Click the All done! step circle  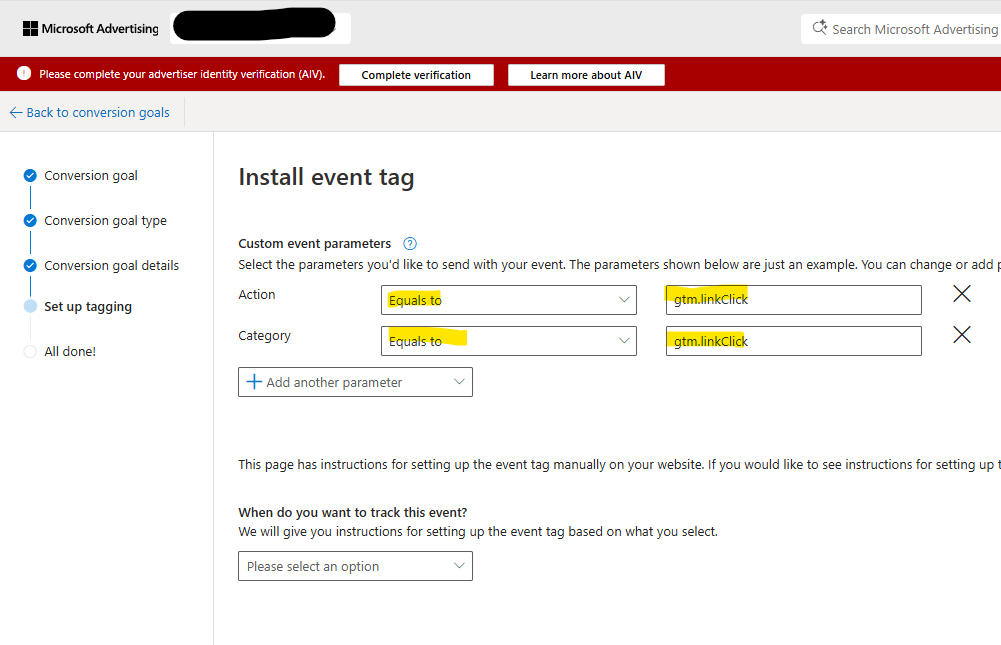30,351
